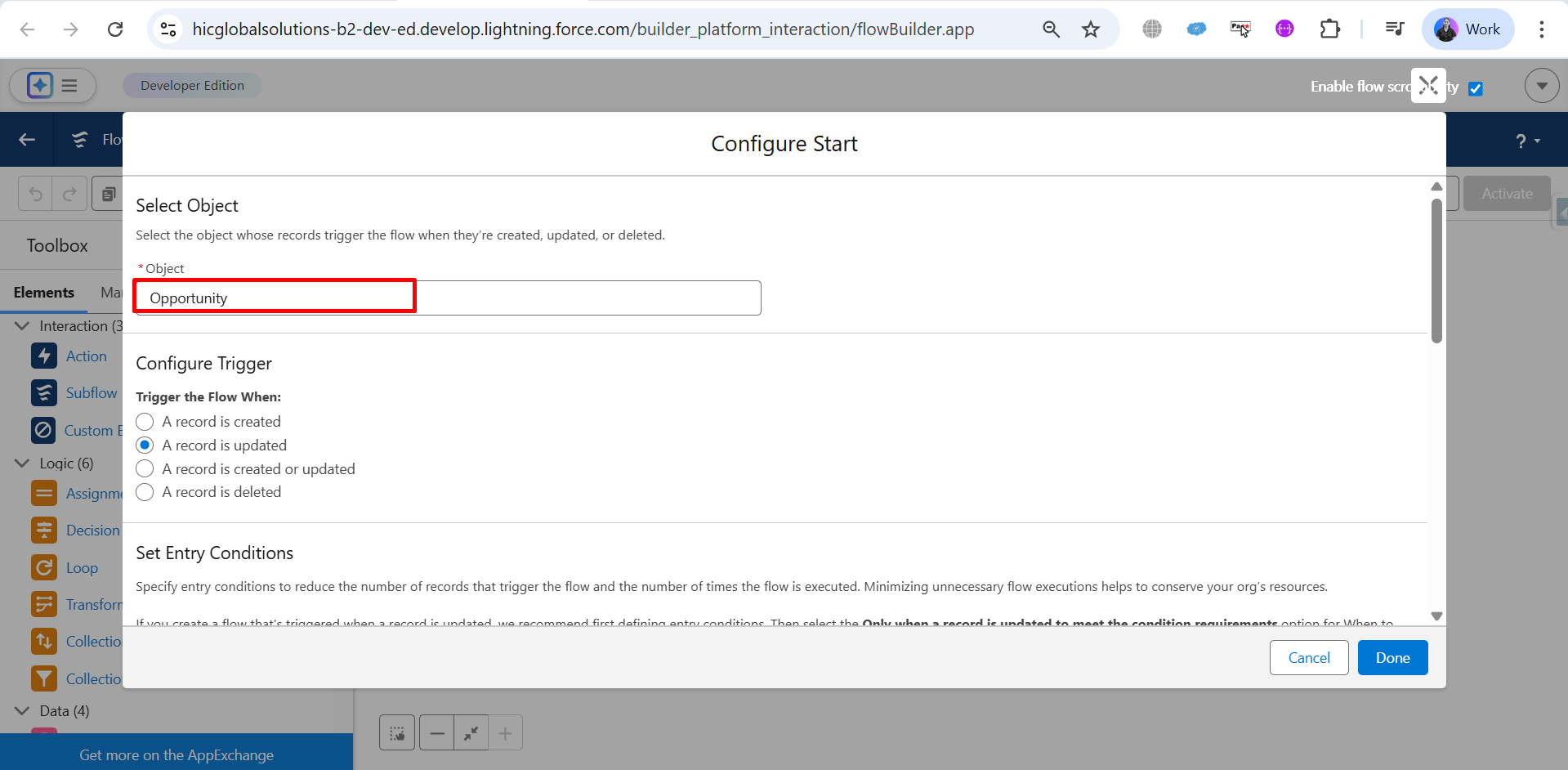Select 'A record is created or updated'
Image resolution: width=1568 pixels, height=770 pixels.
point(145,469)
